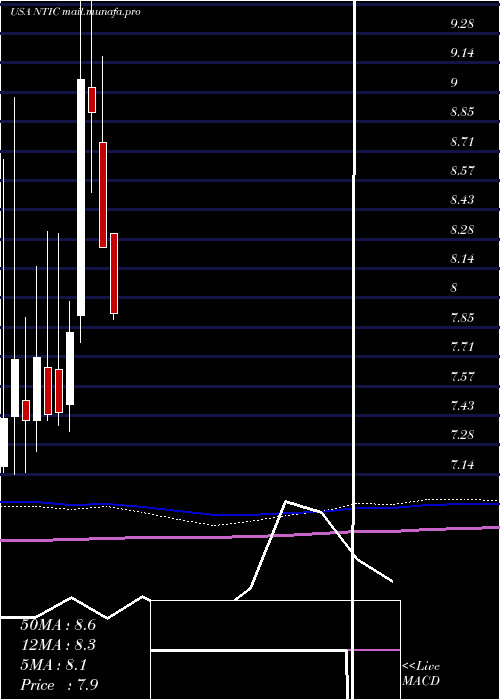This screenshot has width=500, height=700.
Task: Click the 8.28 price axis label
Action: pyautogui.click(x=462, y=230)
